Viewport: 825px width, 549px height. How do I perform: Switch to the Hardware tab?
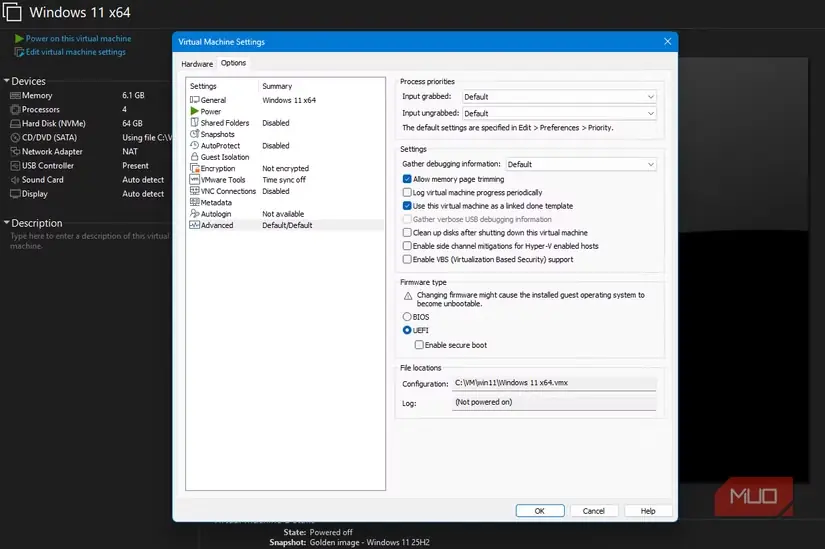pyautogui.click(x=197, y=64)
